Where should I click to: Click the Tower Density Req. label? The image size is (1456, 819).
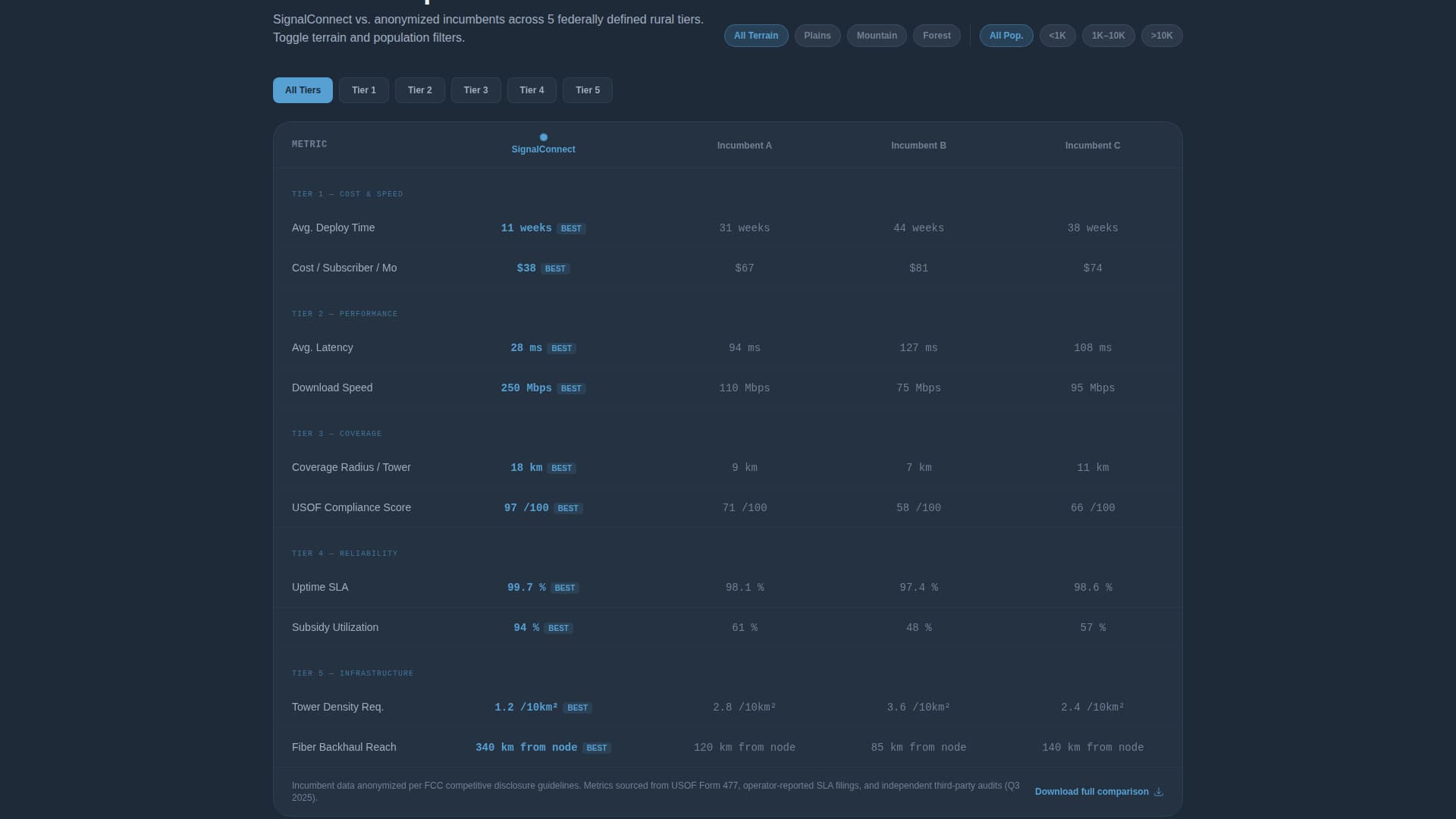[337, 707]
